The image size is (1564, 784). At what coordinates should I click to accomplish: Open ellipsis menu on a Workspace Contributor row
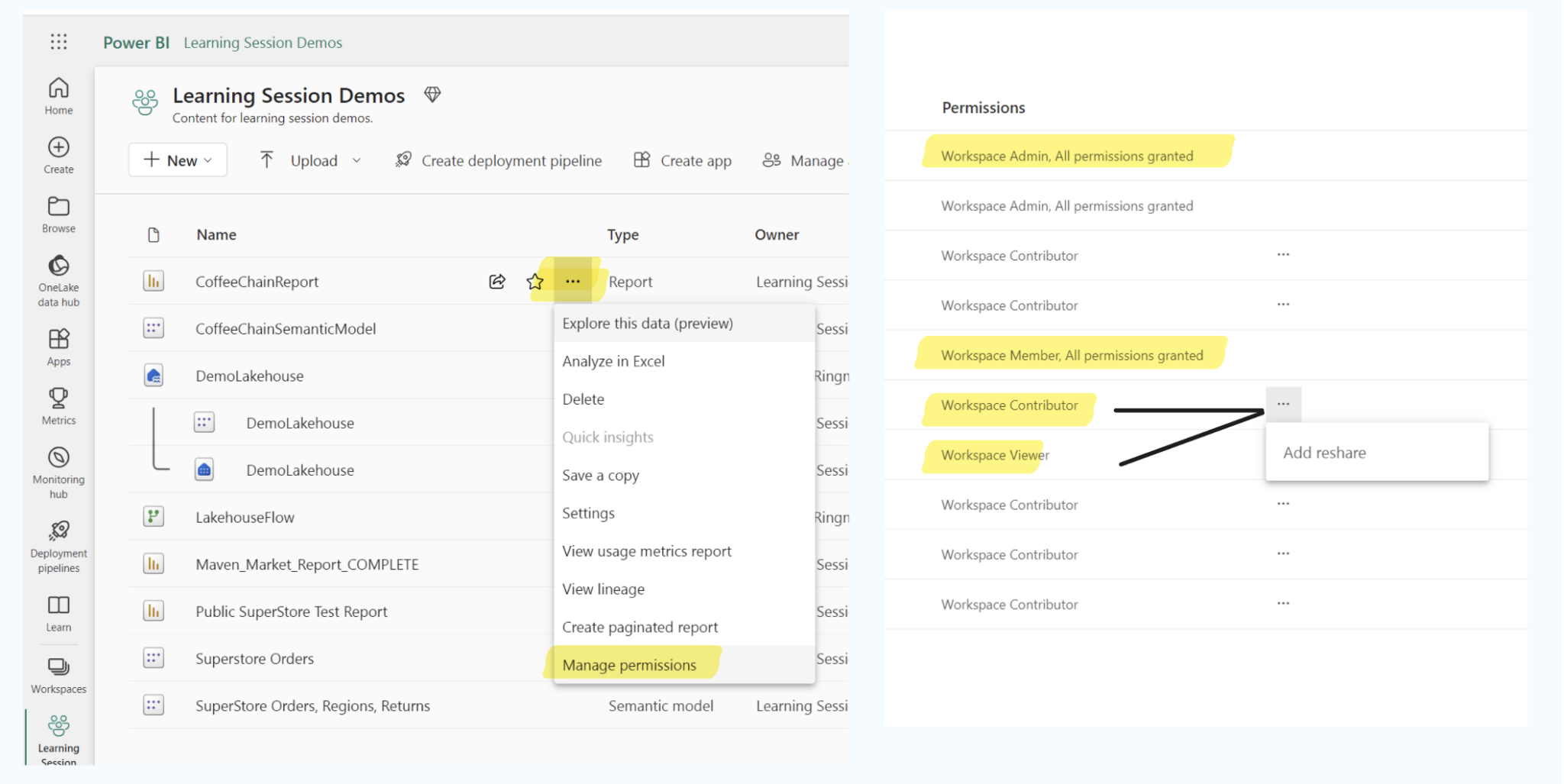pyautogui.click(x=1283, y=254)
